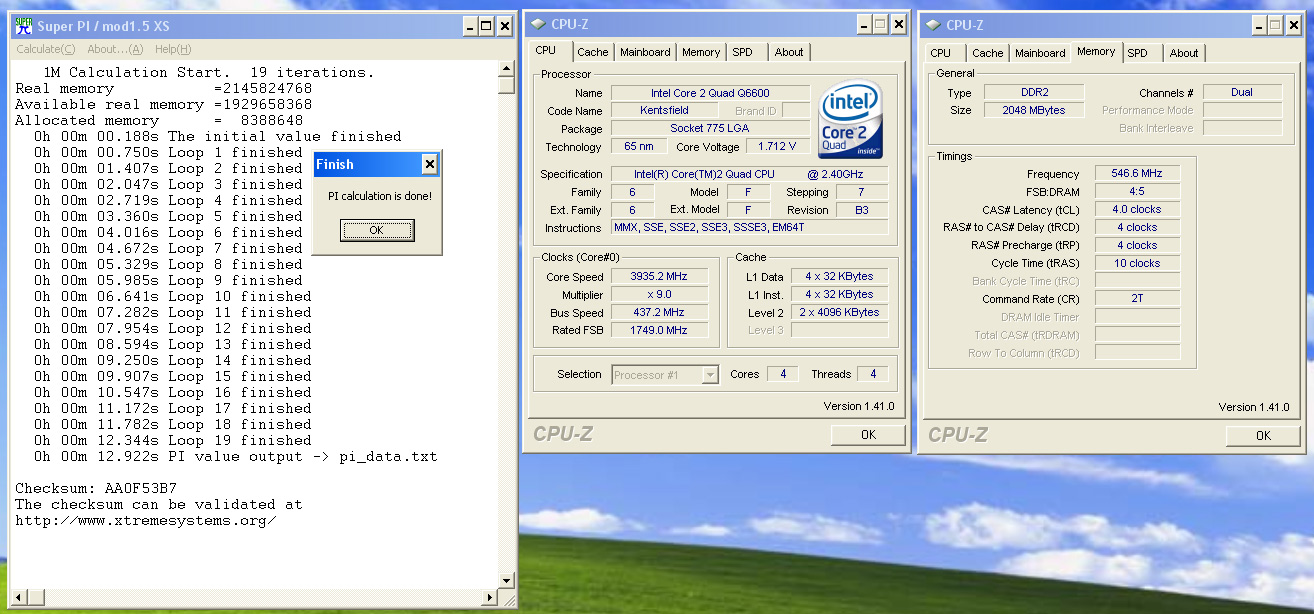Click the PI value output pi_data.txt line

click(236, 456)
